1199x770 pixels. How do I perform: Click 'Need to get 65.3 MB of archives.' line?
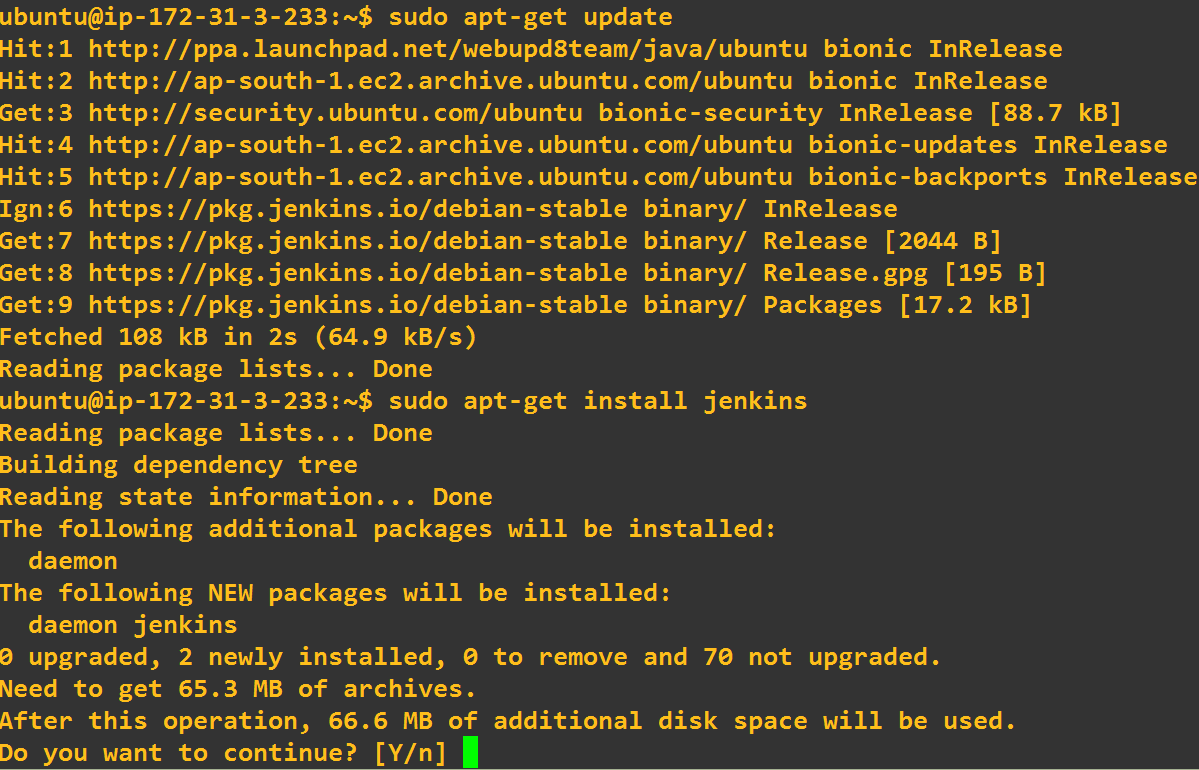tap(238, 689)
